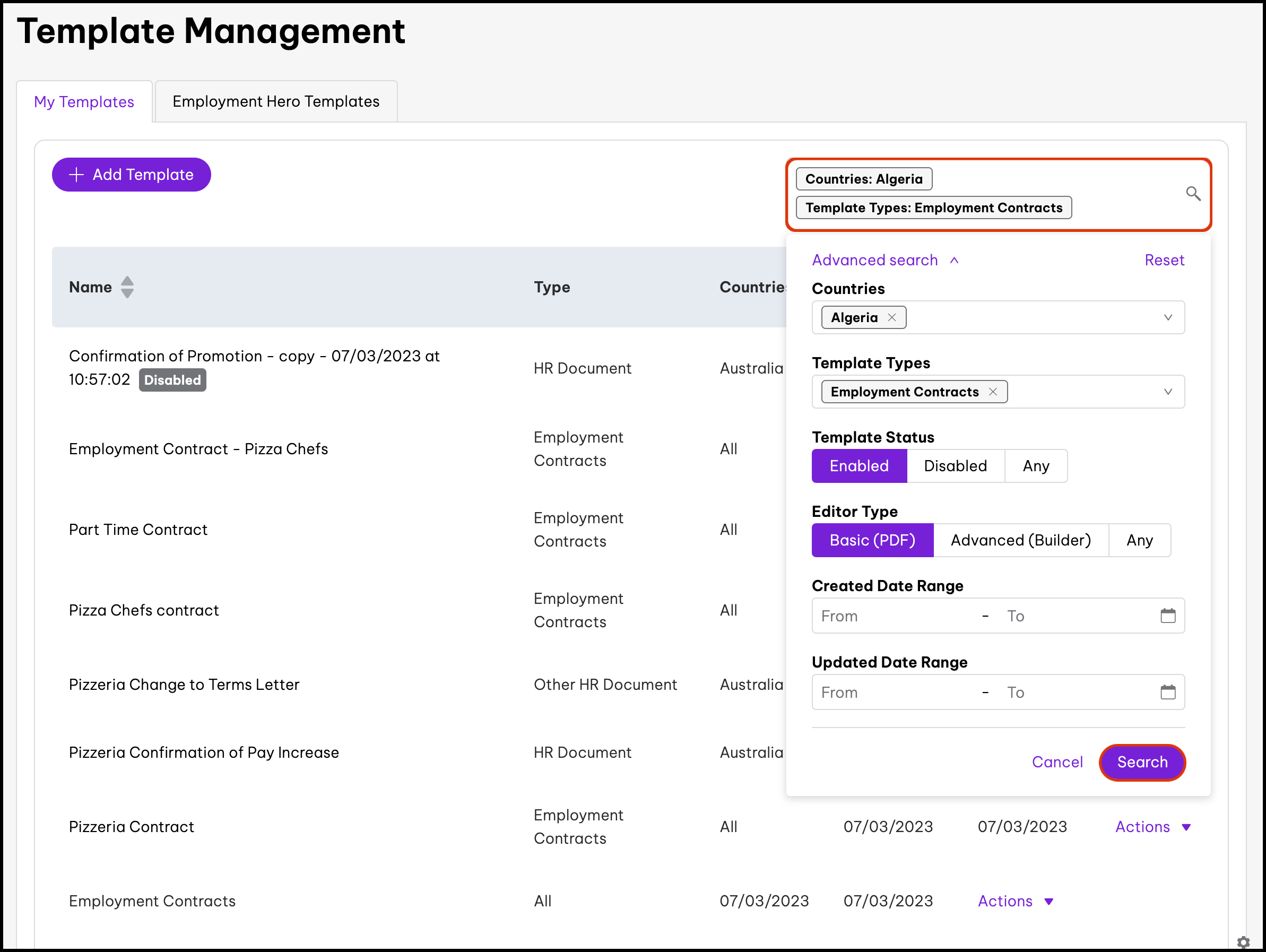Expand the Countries dropdown chevron
Image resolution: width=1266 pixels, height=952 pixels.
pos(1167,318)
